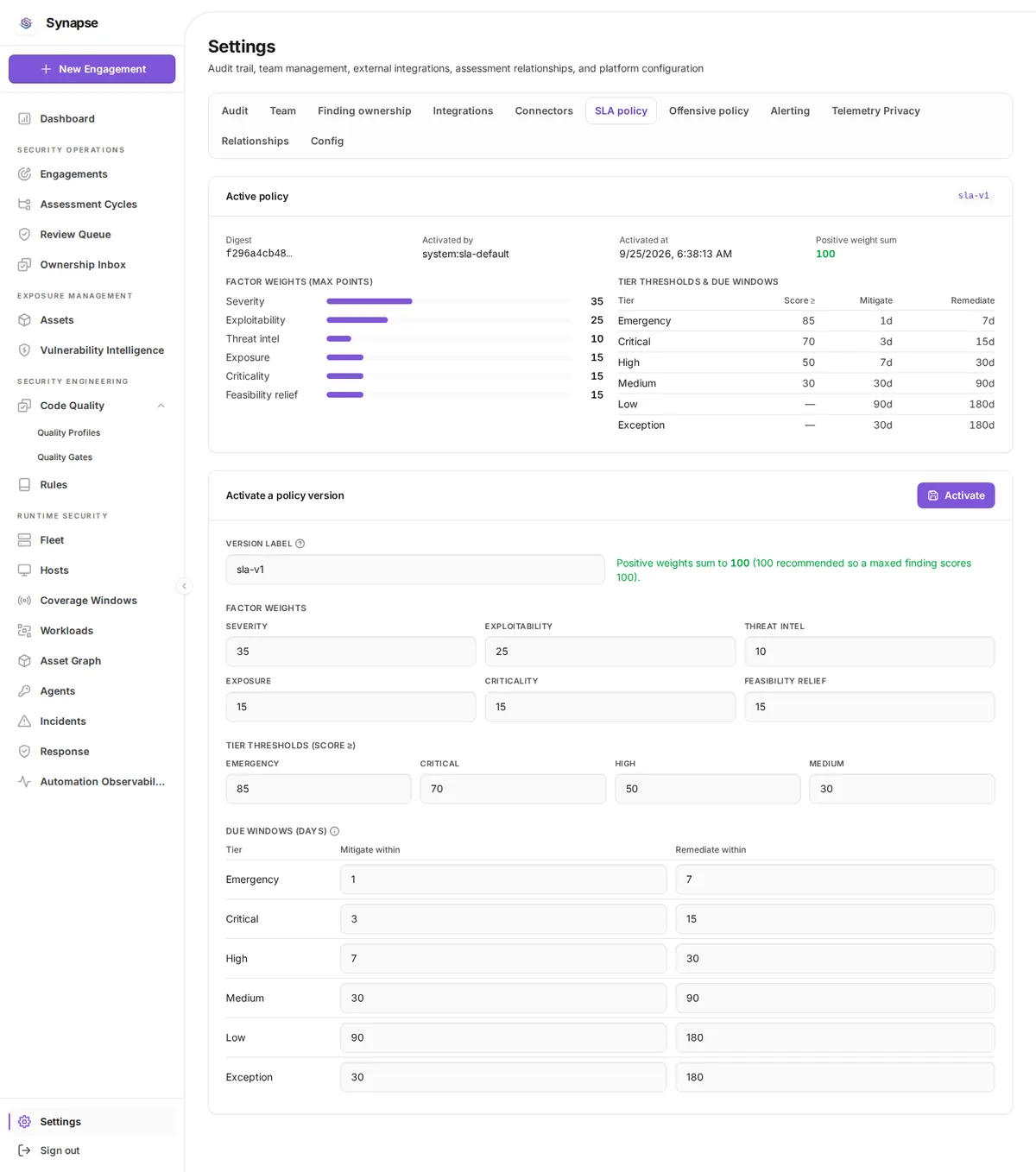Click the Response shield icon
This screenshot has height=1172, width=1036.
coord(24,752)
